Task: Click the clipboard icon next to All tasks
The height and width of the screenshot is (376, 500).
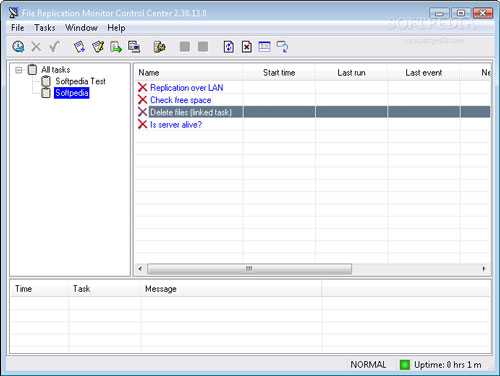Action: click(32, 69)
